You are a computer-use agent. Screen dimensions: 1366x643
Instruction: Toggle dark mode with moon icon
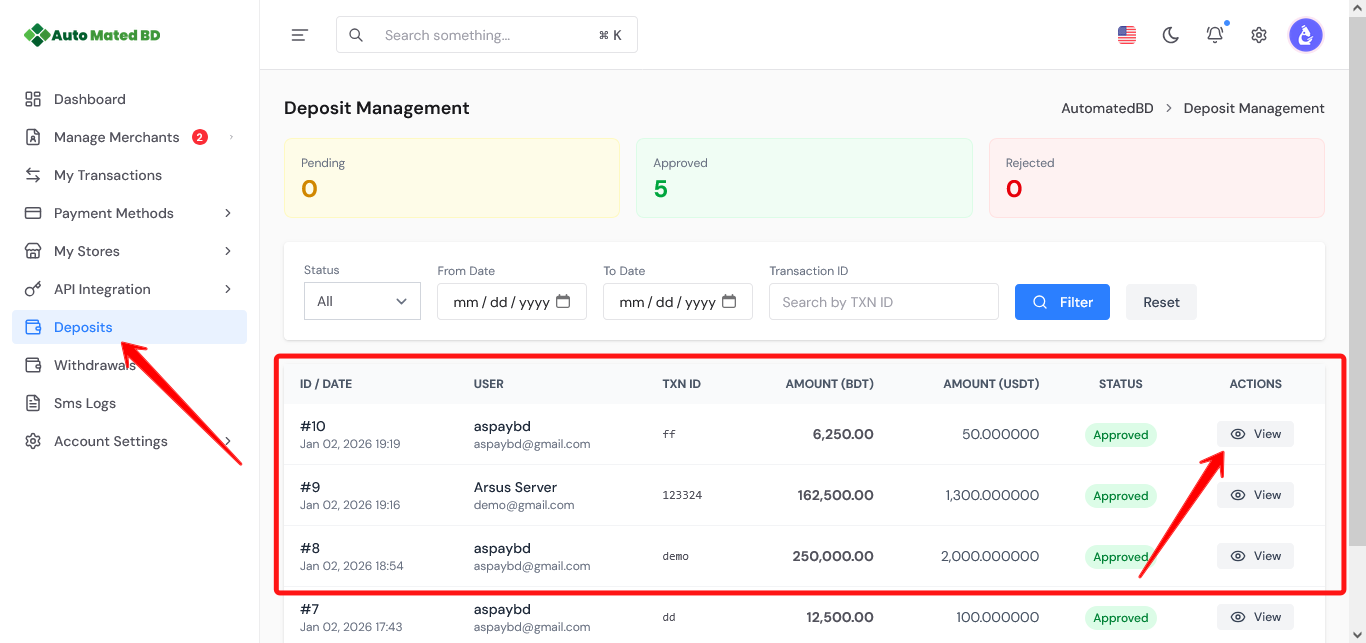[x=1171, y=35]
